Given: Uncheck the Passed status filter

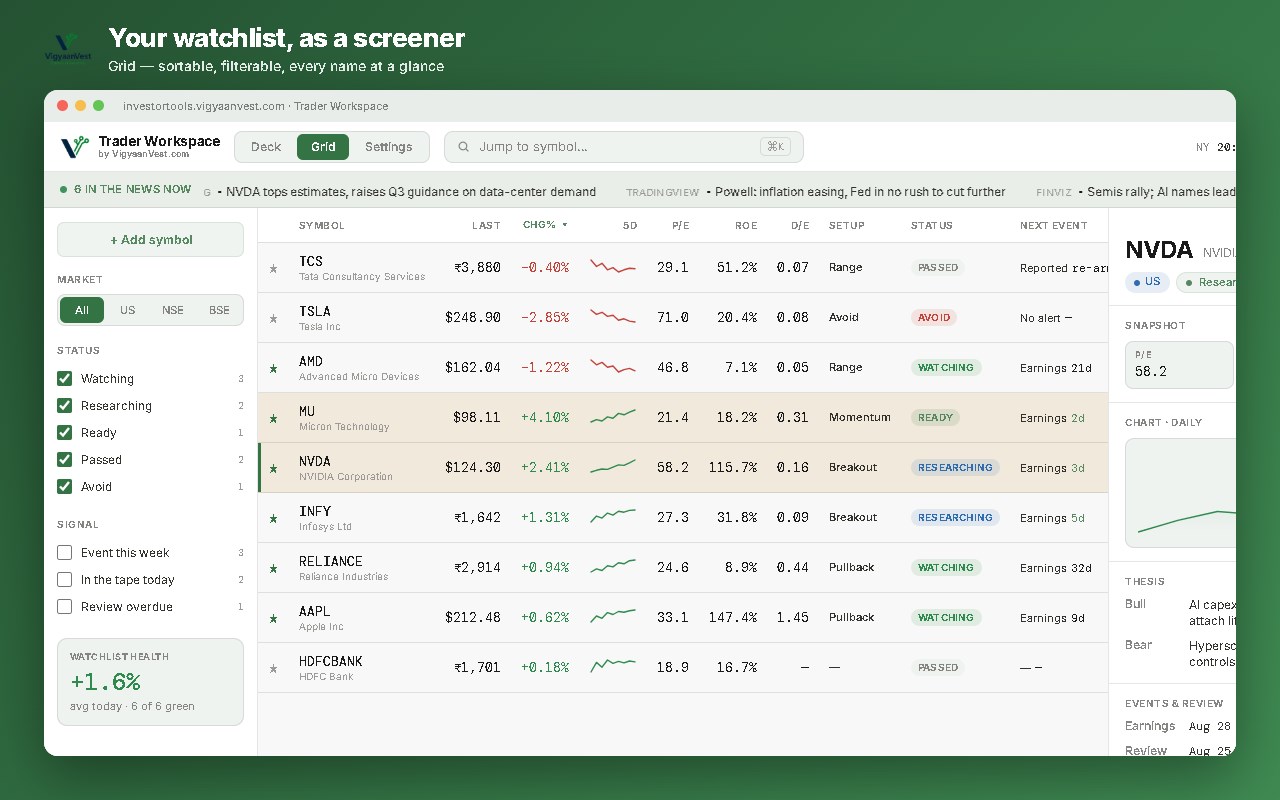Looking at the screenshot, I should (65, 459).
